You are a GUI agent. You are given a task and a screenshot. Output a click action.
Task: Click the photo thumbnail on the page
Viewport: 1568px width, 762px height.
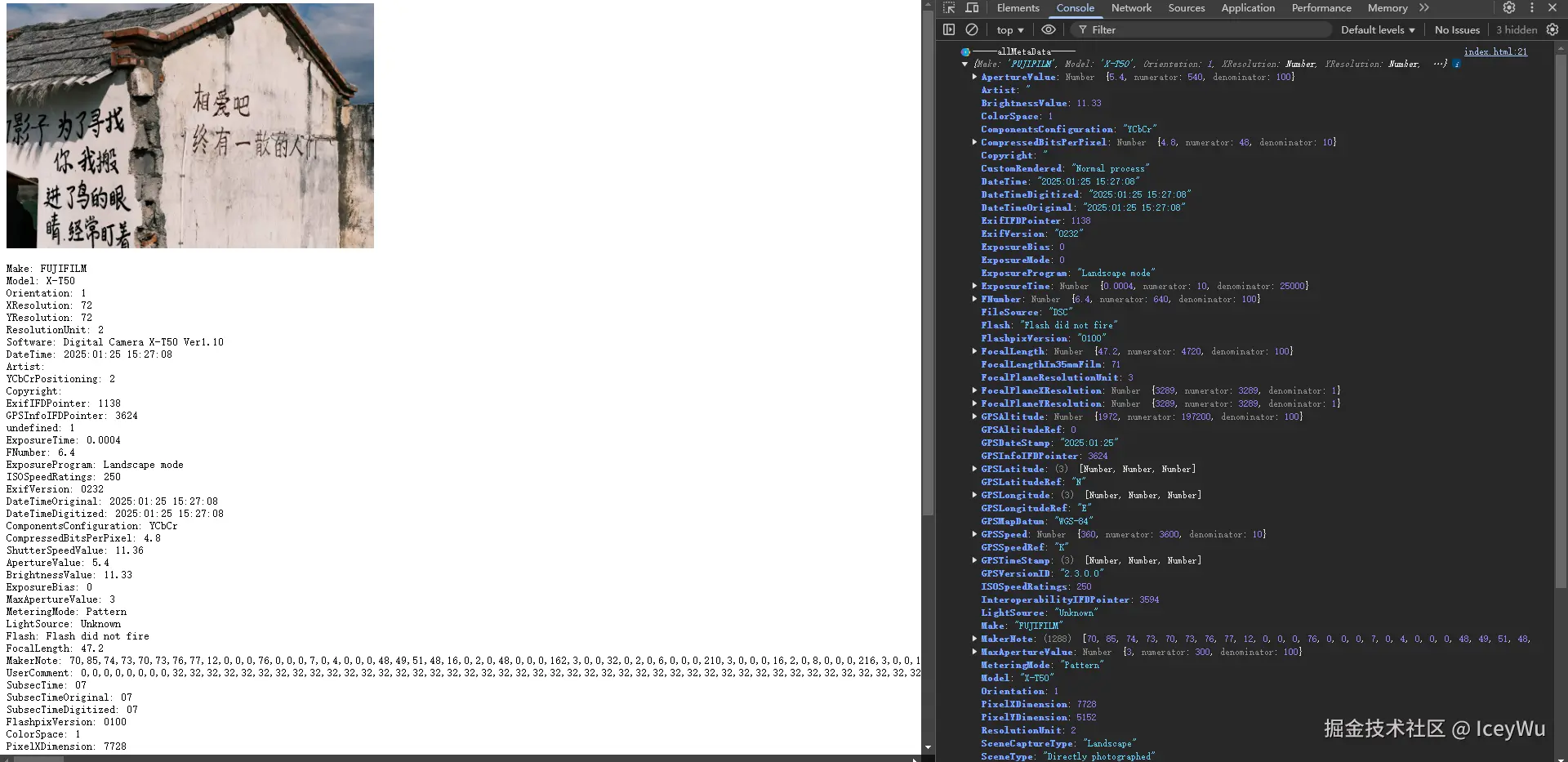point(190,126)
